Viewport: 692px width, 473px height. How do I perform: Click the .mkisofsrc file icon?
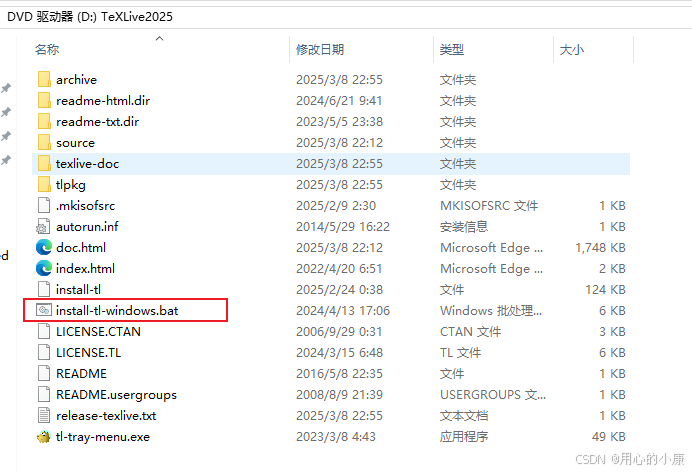point(44,205)
